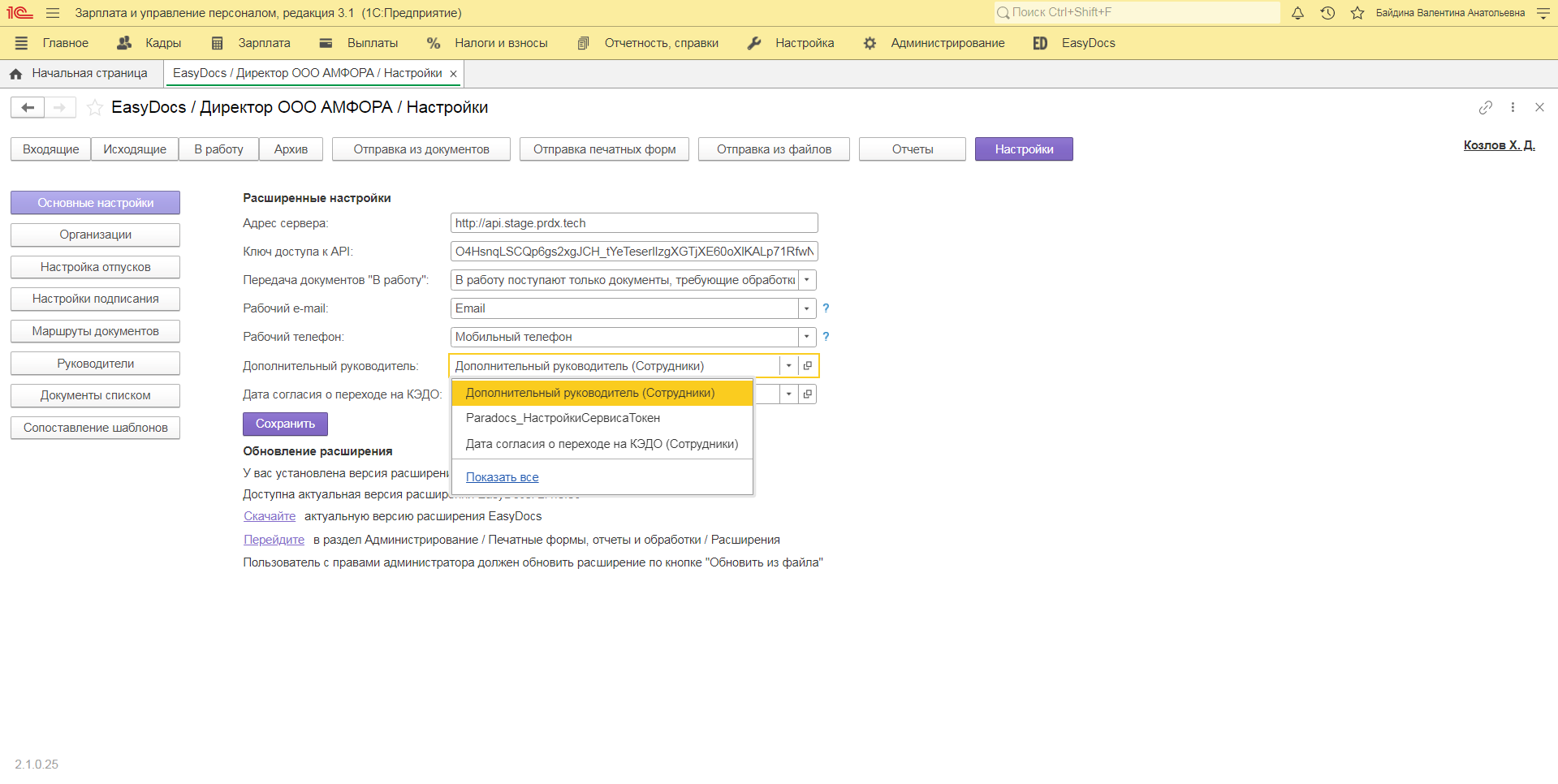Click help question mark beside Рабочий e-mail
This screenshot has height=784, width=1558.
(826, 308)
